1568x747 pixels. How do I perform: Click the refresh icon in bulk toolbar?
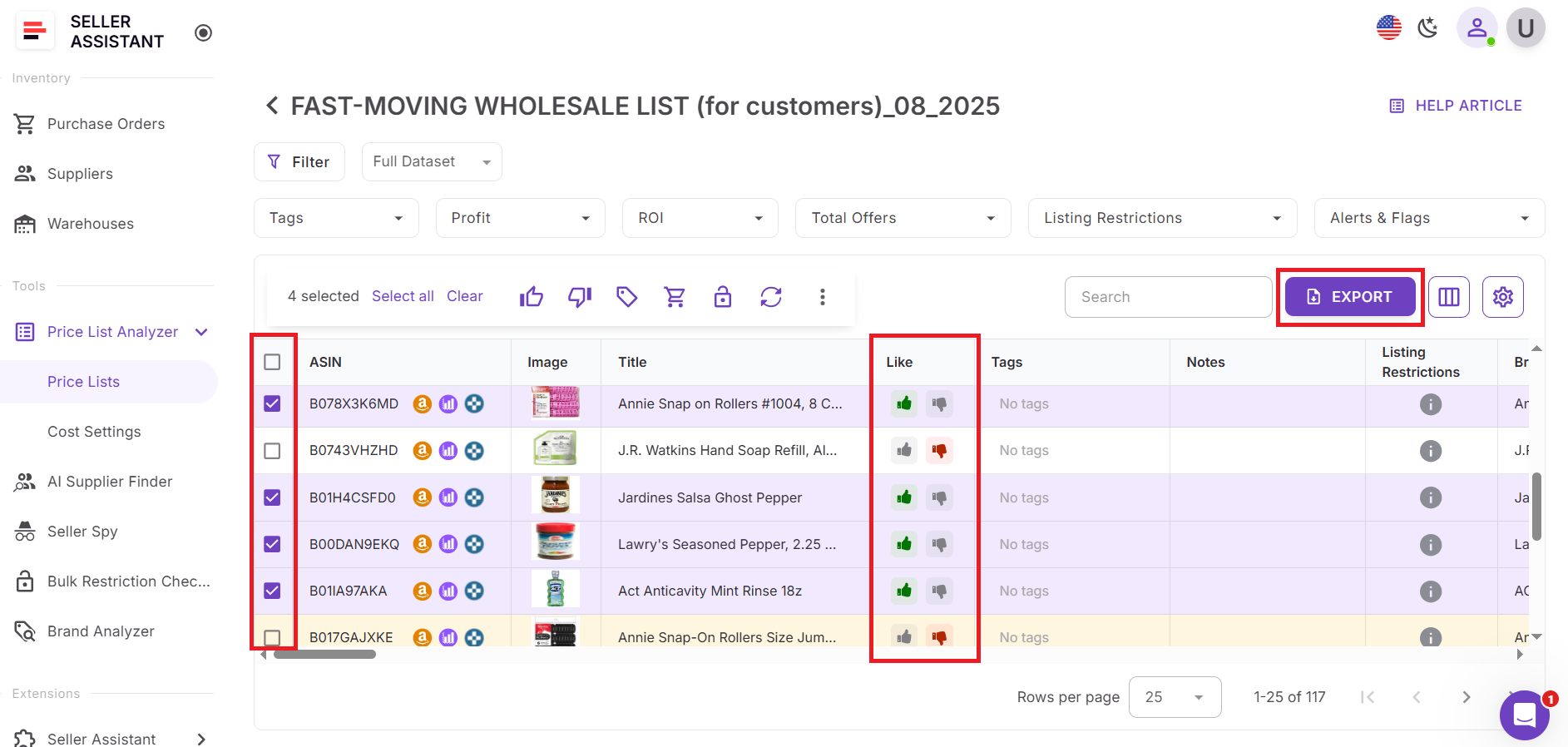pyautogui.click(x=770, y=297)
